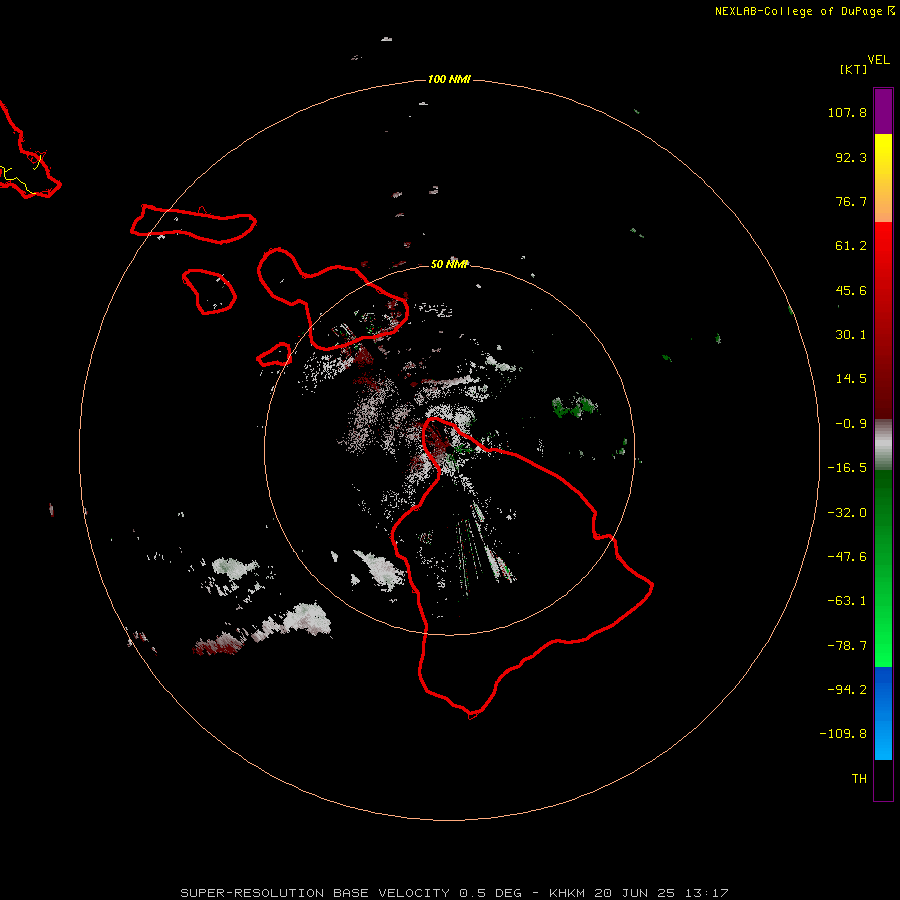Viewport: 900px width, 900px height.
Task: Click the purple segment of the velocity color bar
Action: point(883,111)
